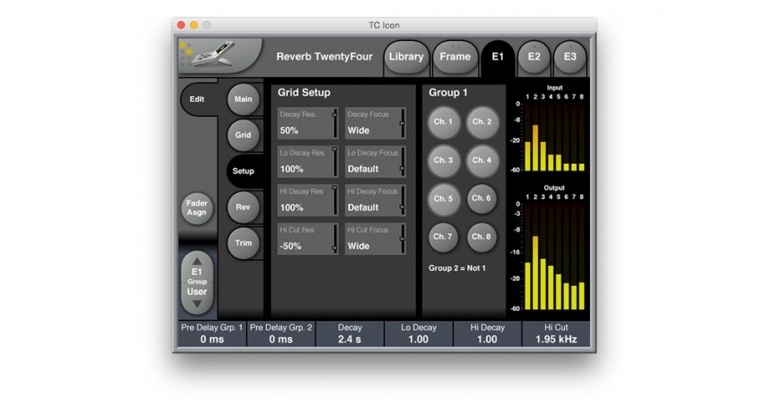This screenshot has height=418, width=770.
Task: Click the Pre Delay Grp. 1 fader cell
Action: [x=212, y=334]
